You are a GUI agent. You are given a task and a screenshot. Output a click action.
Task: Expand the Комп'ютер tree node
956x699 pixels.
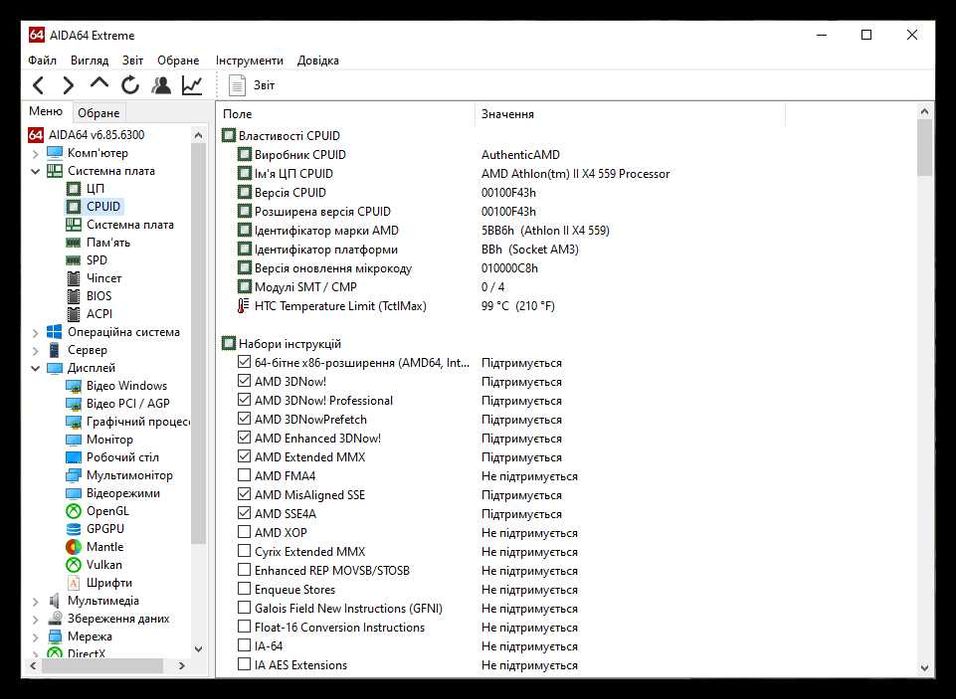35,154
